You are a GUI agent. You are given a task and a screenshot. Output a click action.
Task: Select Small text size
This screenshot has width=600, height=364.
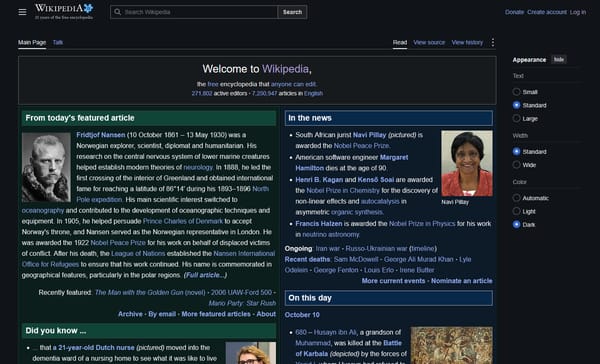[516, 92]
